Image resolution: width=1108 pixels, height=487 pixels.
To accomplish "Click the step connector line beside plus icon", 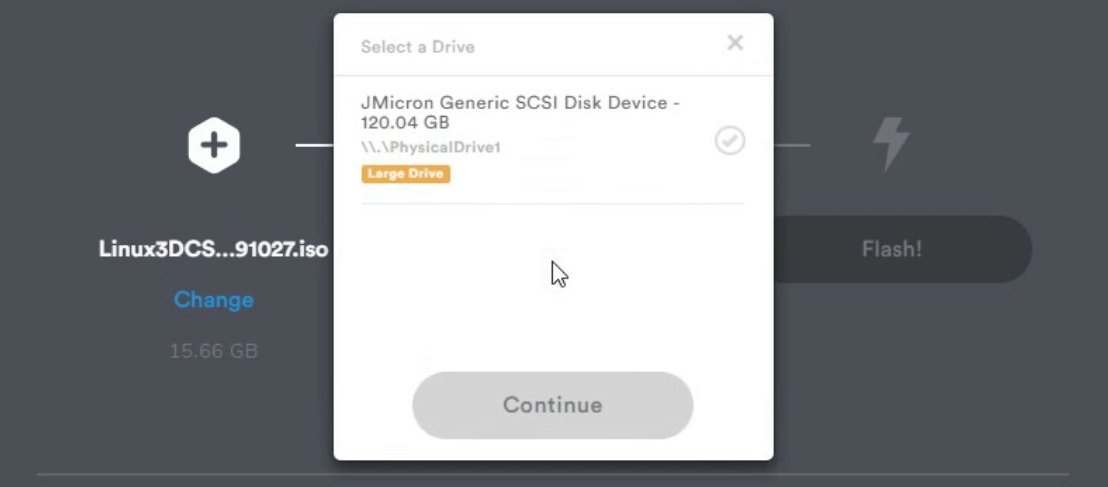I will click(x=314, y=146).
